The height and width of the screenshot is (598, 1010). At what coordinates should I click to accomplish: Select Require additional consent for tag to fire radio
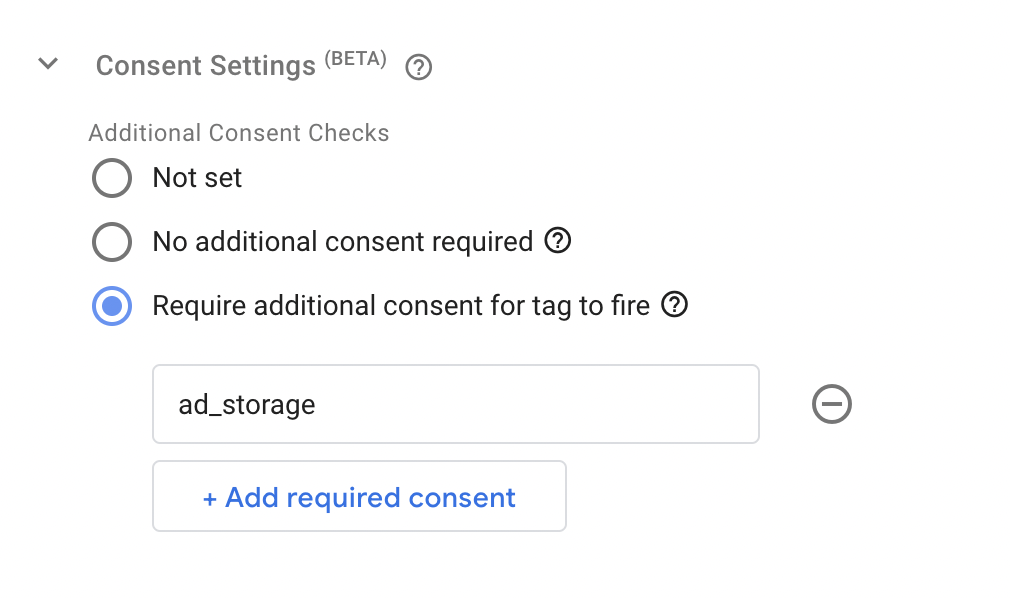112,306
